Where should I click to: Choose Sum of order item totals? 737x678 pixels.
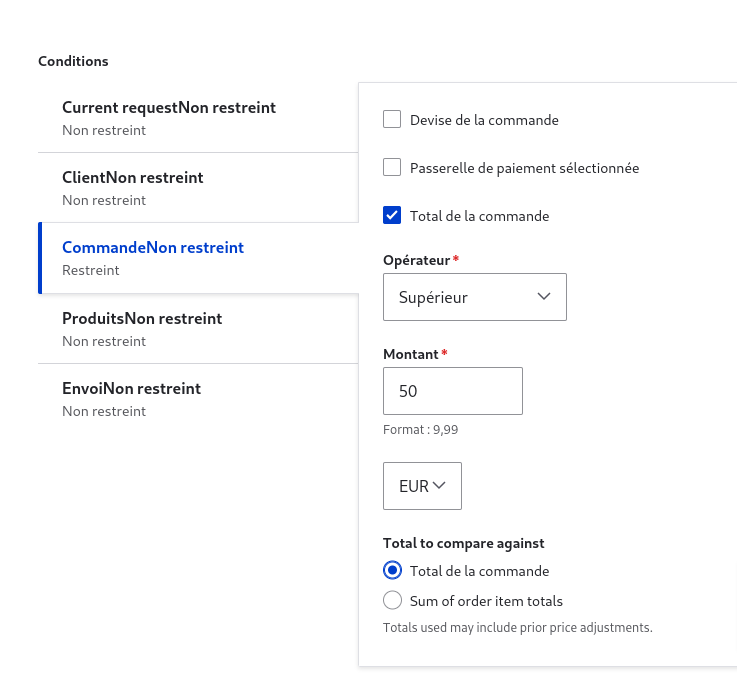[392, 600]
